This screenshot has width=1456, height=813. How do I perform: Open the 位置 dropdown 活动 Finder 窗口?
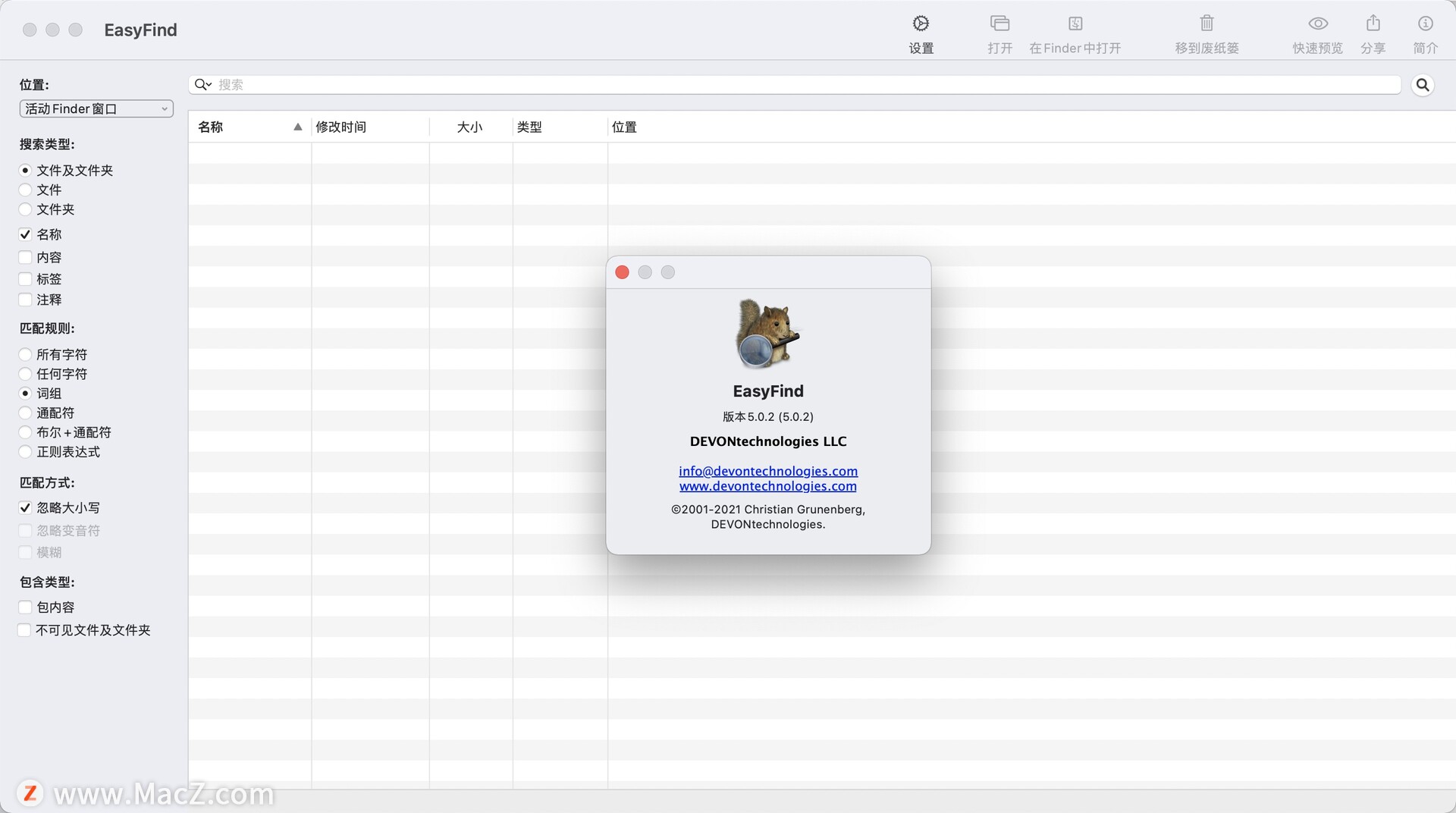point(96,108)
